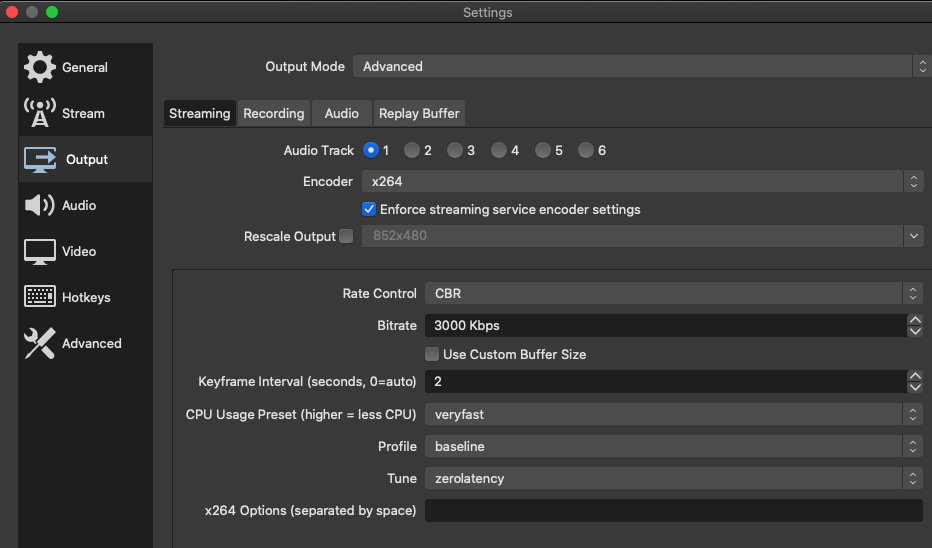
Task: Select audio track 6
Action: [585, 150]
